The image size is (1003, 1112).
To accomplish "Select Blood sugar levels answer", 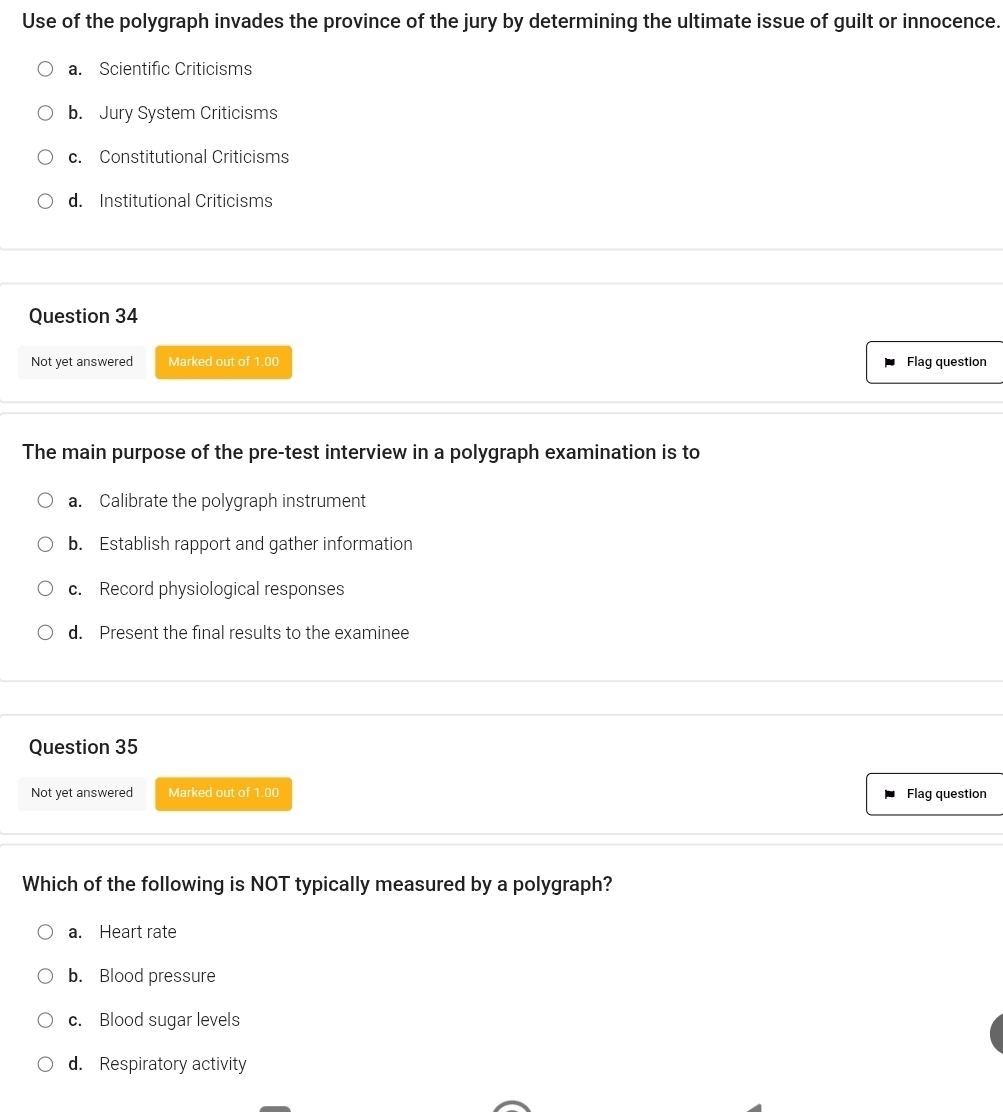I will pyautogui.click(x=45, y=1020).
